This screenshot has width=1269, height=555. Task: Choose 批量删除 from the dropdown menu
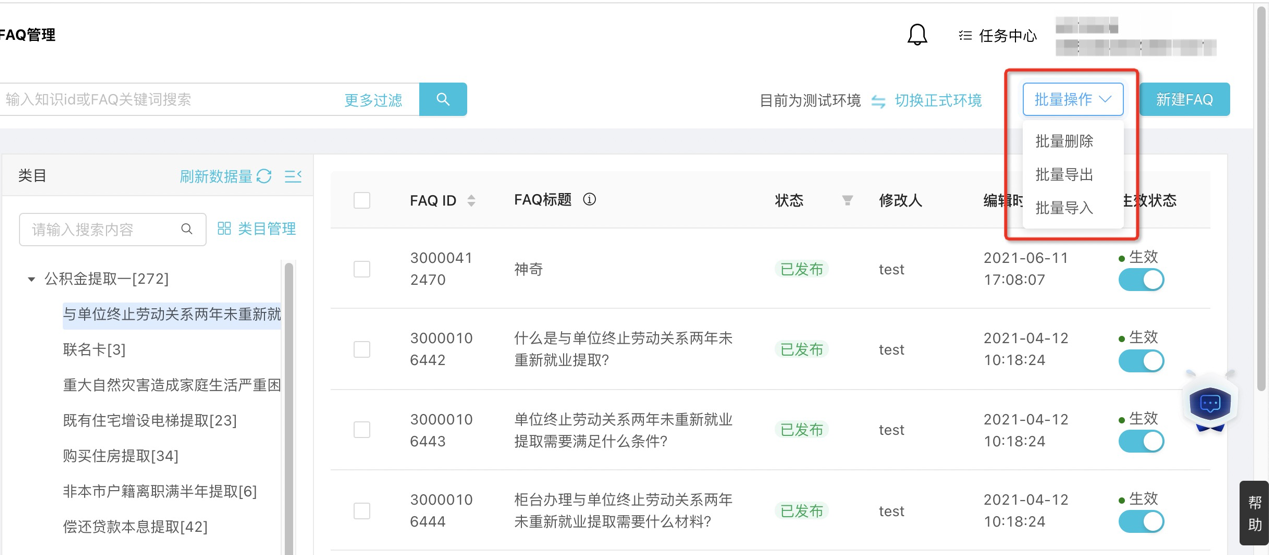click(x=1064, y=141)
